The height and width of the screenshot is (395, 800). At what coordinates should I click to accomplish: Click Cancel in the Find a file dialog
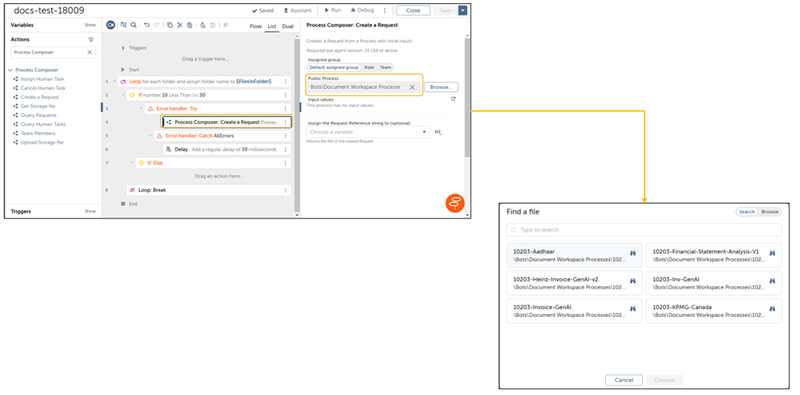coord(623,380)
